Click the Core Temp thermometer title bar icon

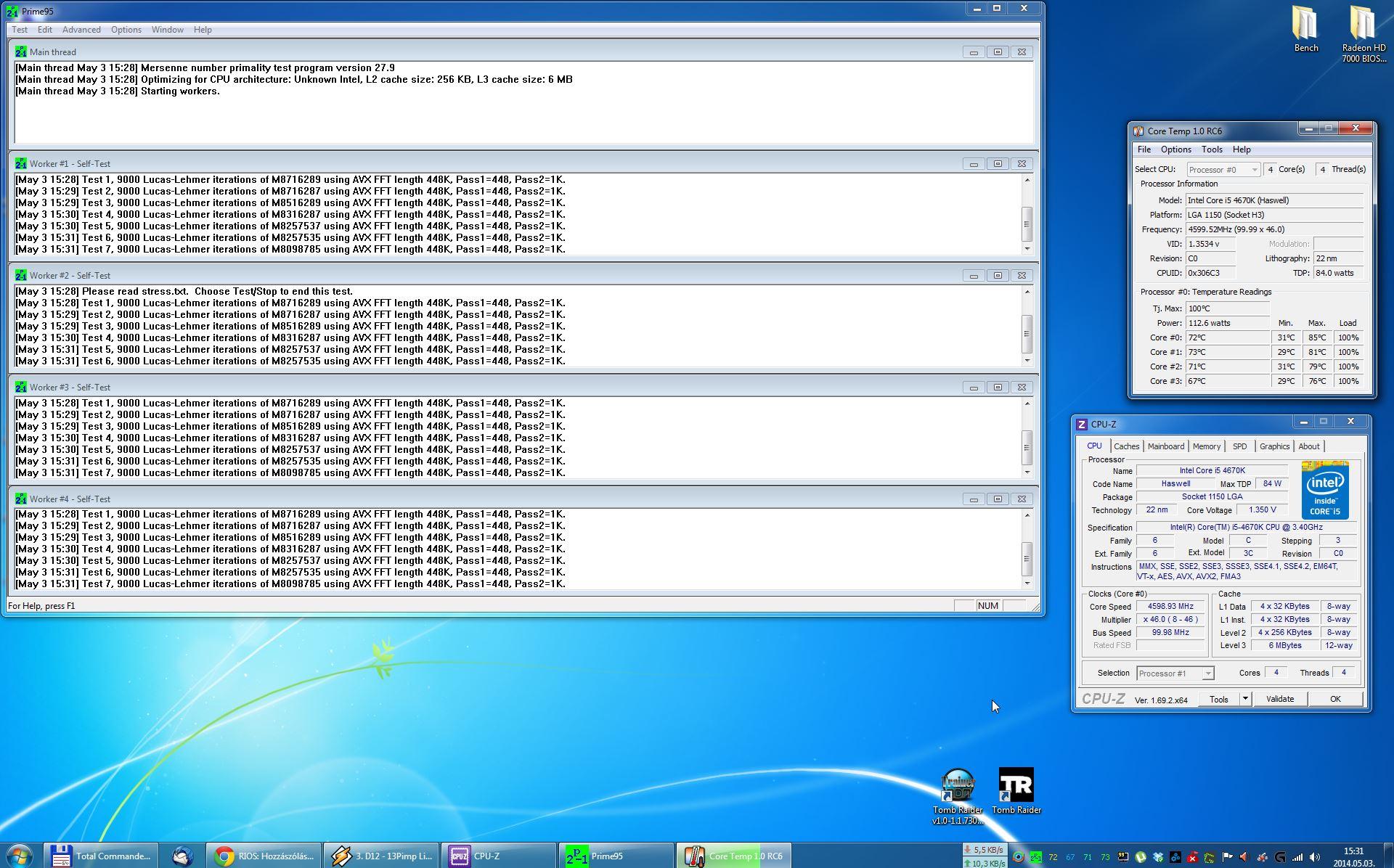pyautogui.click(x=1138, y=131)
